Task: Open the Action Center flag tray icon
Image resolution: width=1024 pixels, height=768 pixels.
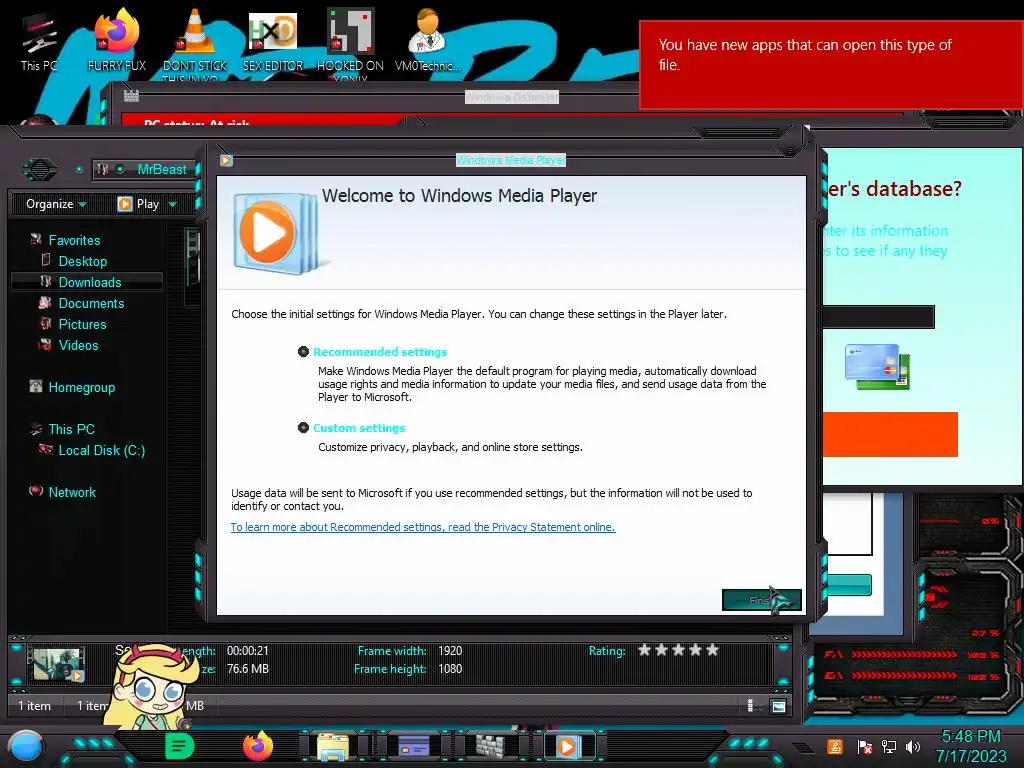Action: coord(865,747)
